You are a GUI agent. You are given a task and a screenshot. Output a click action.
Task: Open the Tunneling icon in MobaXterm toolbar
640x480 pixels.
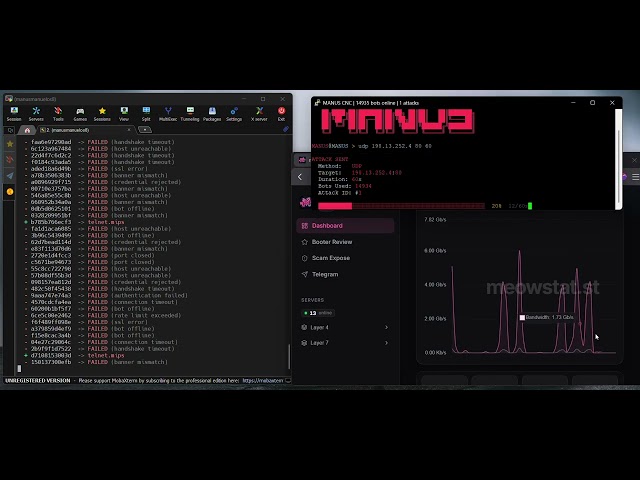[x=190, y=113]
